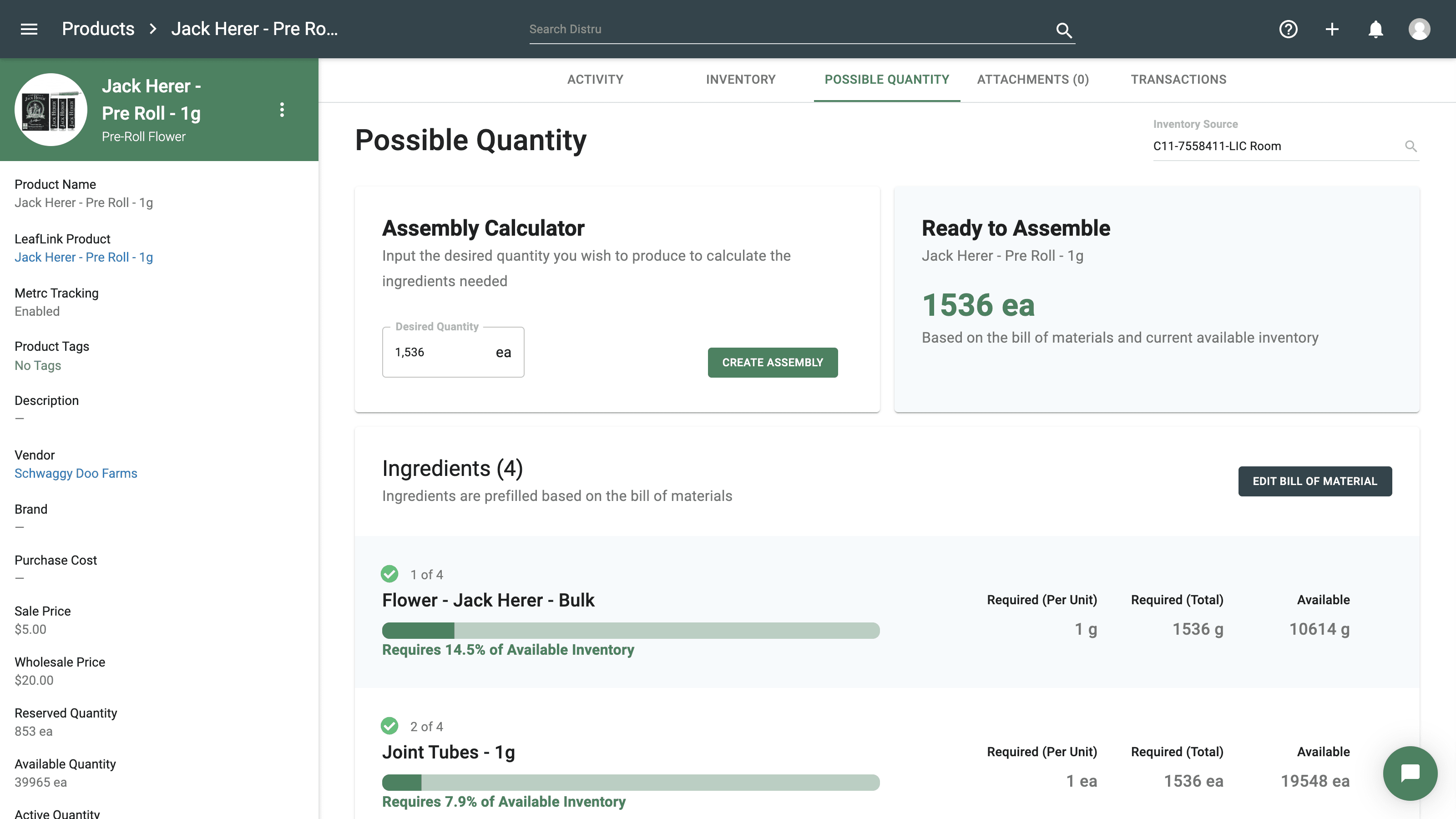Click the Create Assembly button
This screenshot has height=819, width=1456.
pos(772,362)
